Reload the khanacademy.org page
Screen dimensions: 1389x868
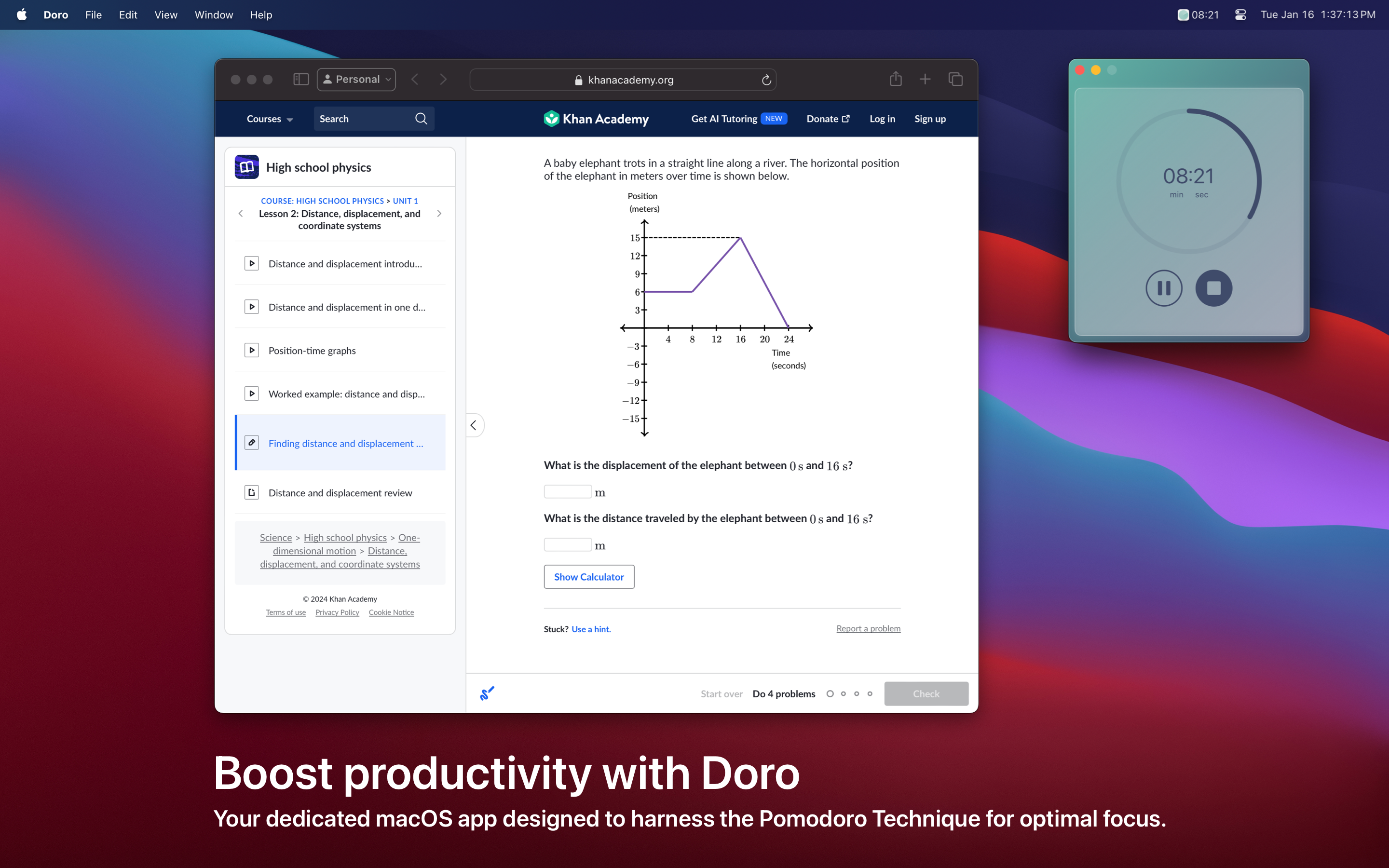pyautogui.click(x=766, y=80)
